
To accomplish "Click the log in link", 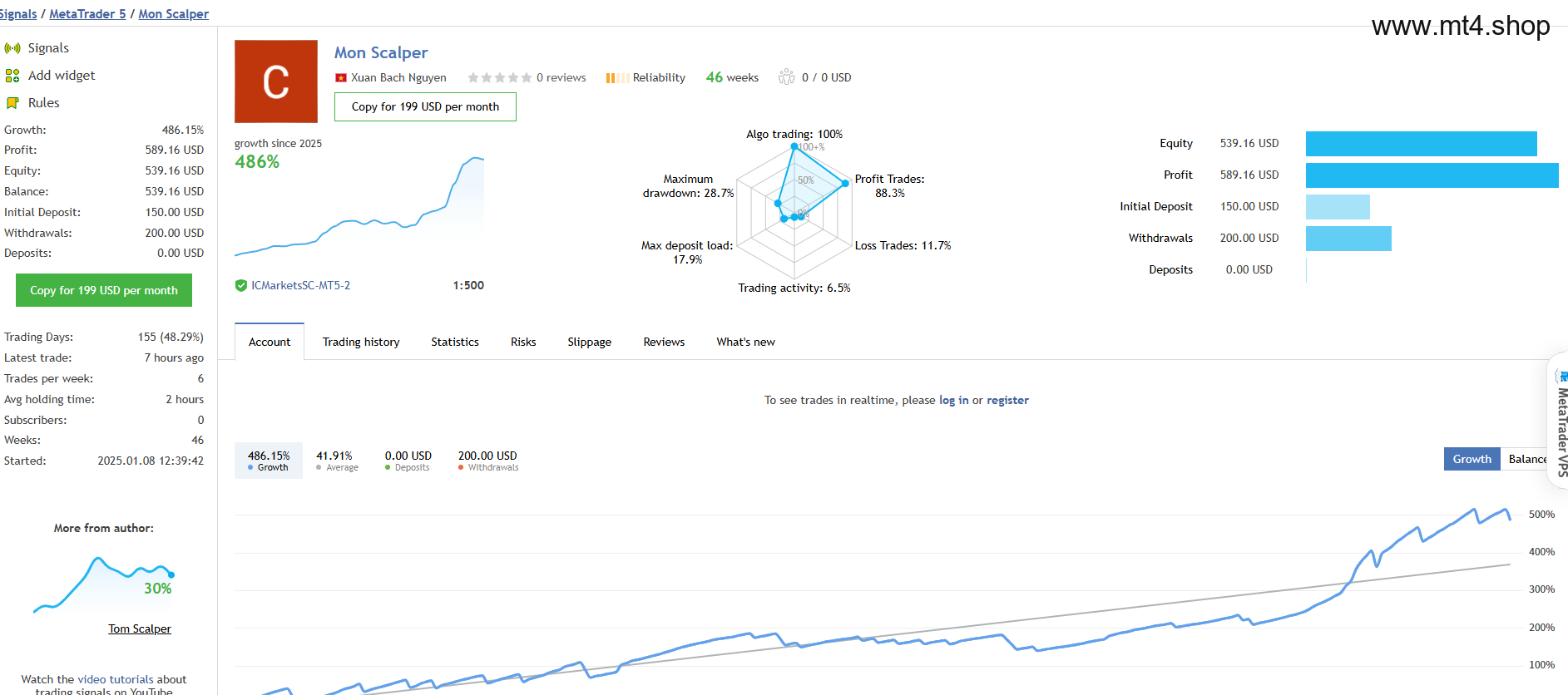I will point(954,400).
